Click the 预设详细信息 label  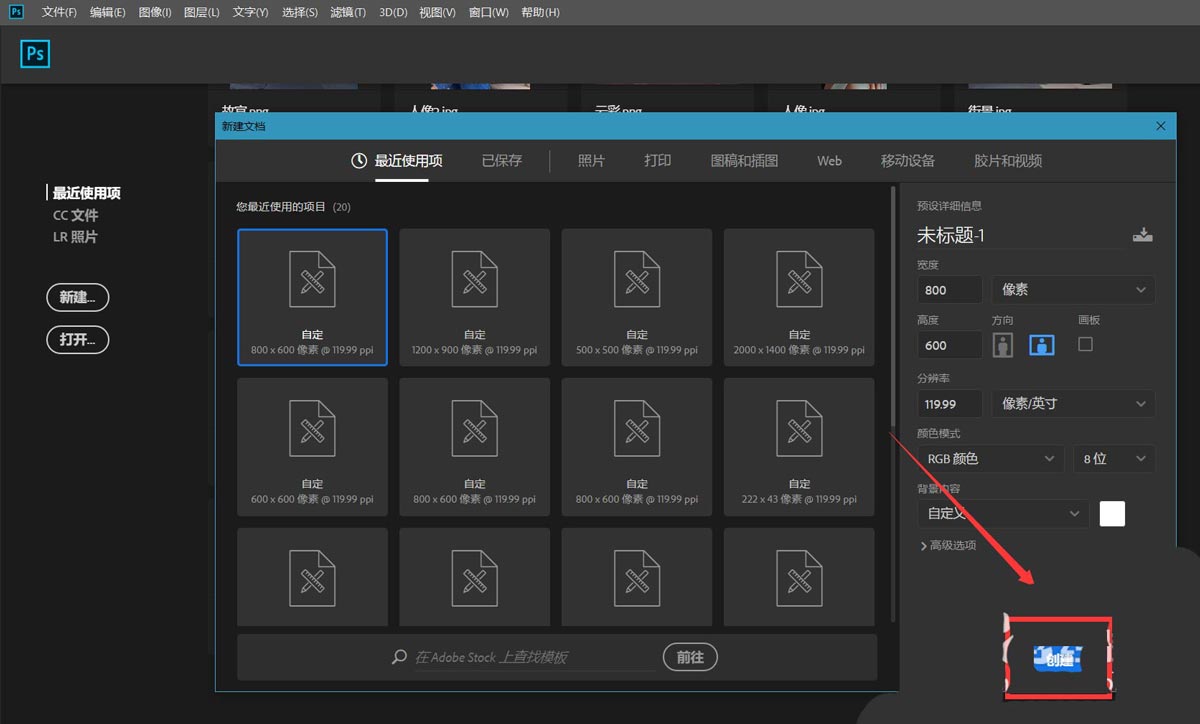tap(949, 206)
